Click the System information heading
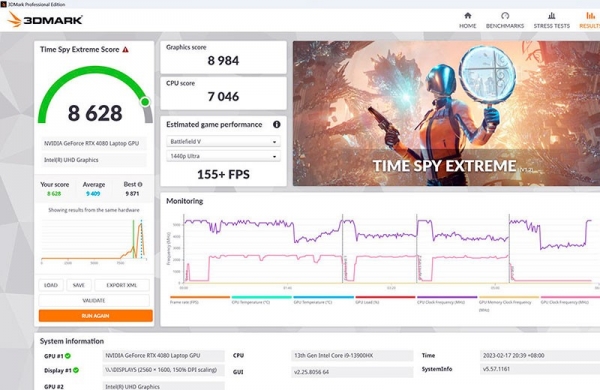Viewport: 600px width, 390px height. 72,341
